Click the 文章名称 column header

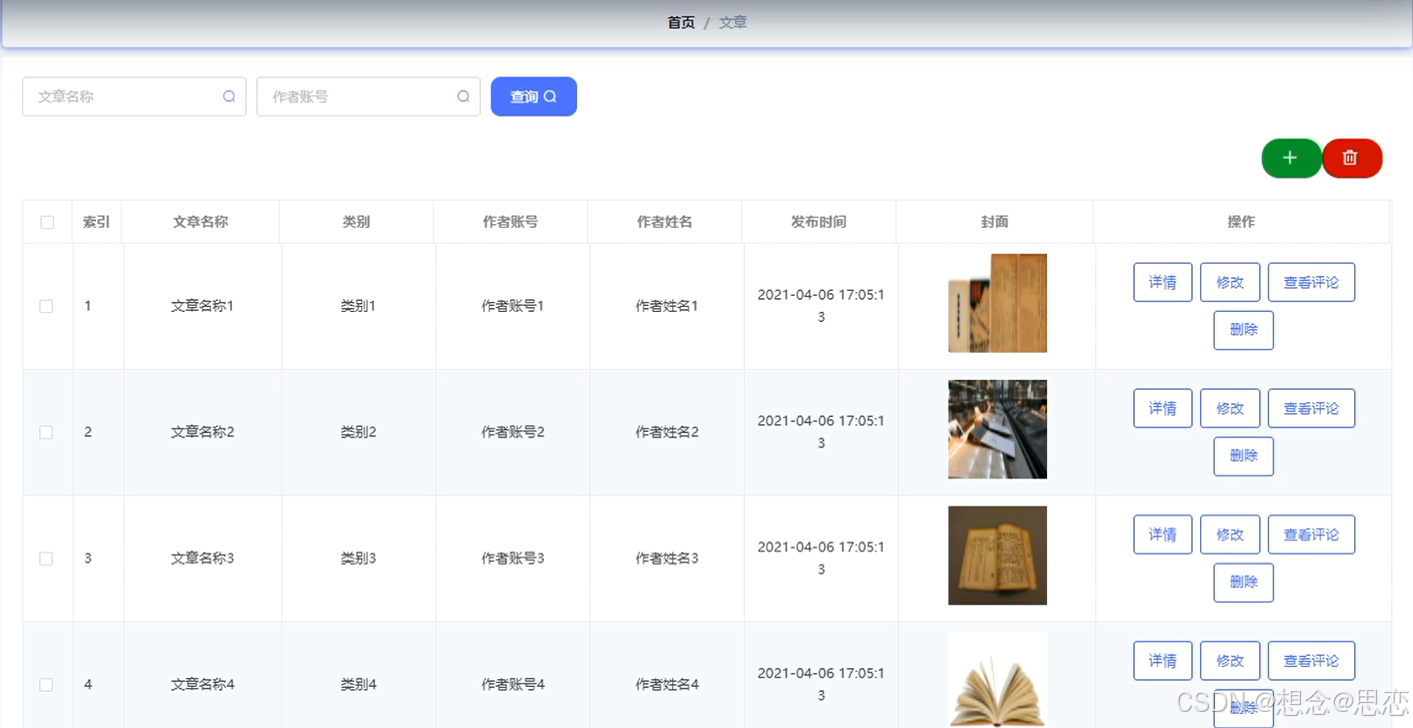coord(200,222)
